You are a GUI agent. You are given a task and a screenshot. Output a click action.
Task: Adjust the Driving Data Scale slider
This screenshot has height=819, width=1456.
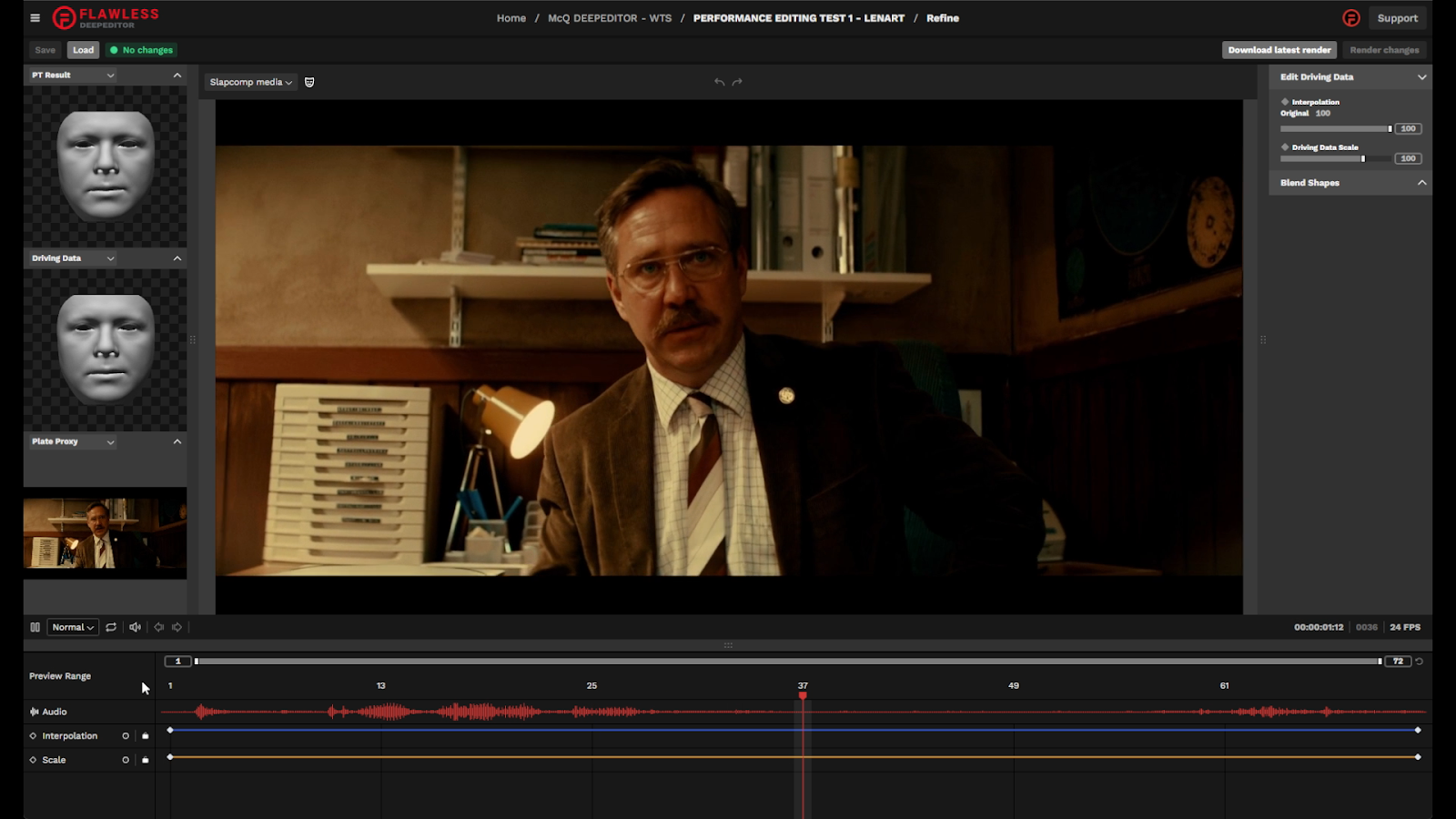click(1336, 158)
